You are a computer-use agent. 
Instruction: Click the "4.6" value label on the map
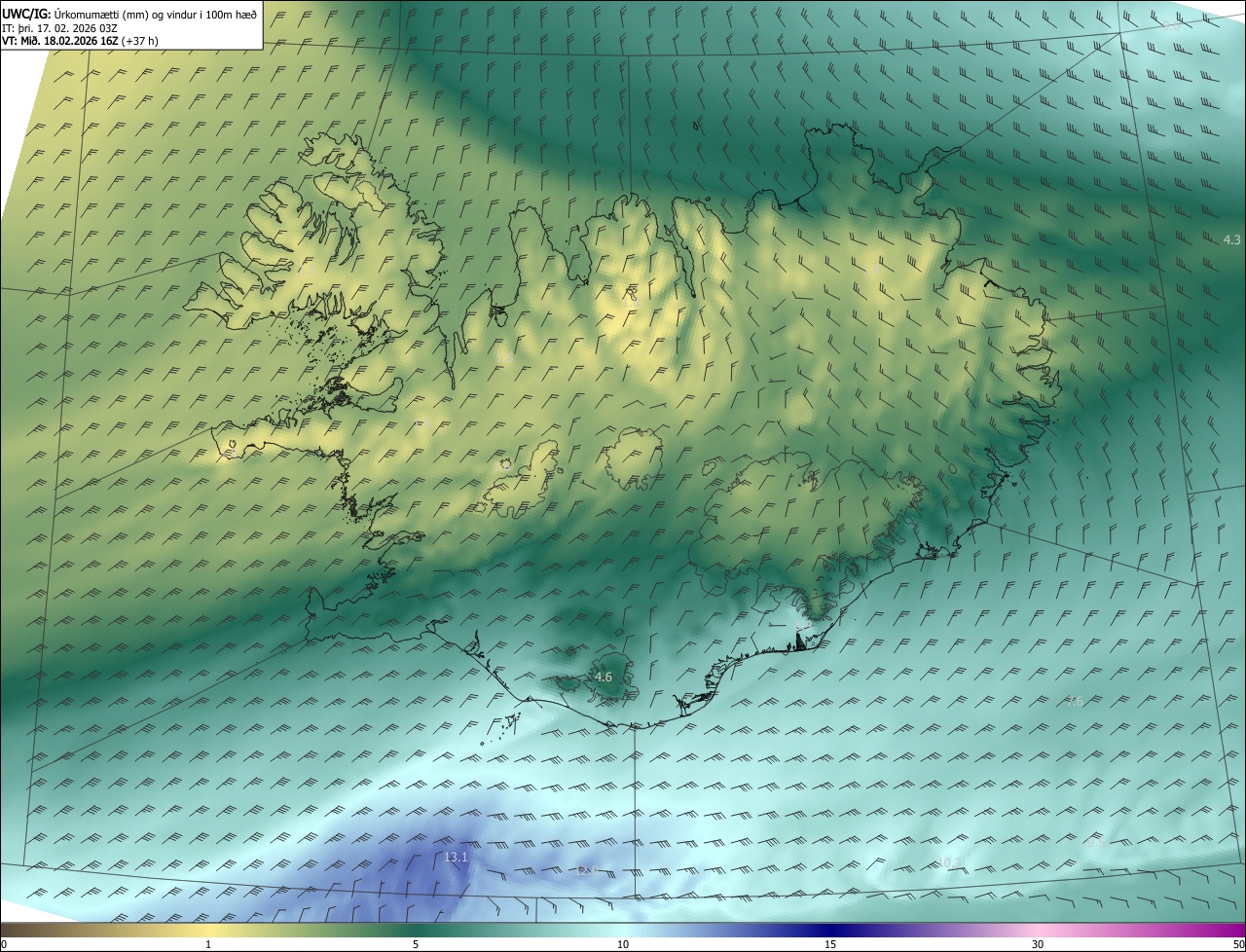point(603,677)
